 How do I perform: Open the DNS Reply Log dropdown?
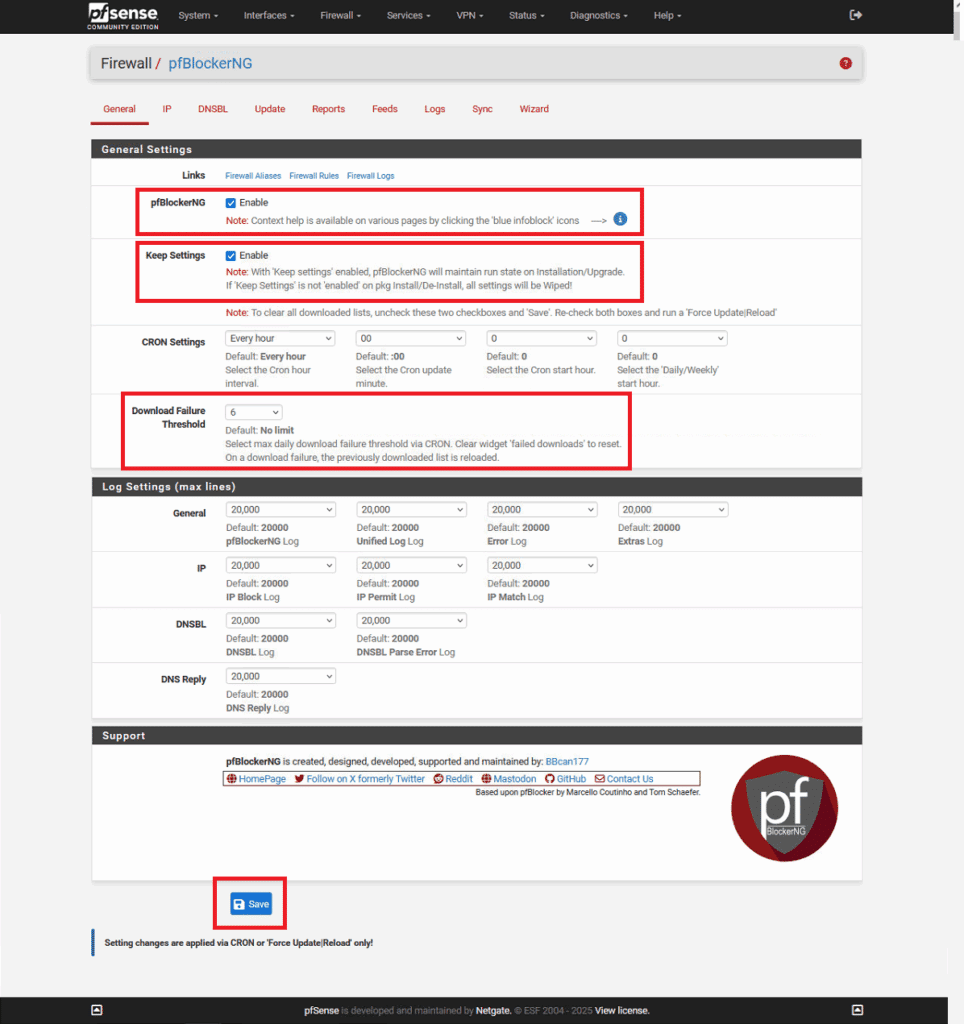[x=281, y=677]
